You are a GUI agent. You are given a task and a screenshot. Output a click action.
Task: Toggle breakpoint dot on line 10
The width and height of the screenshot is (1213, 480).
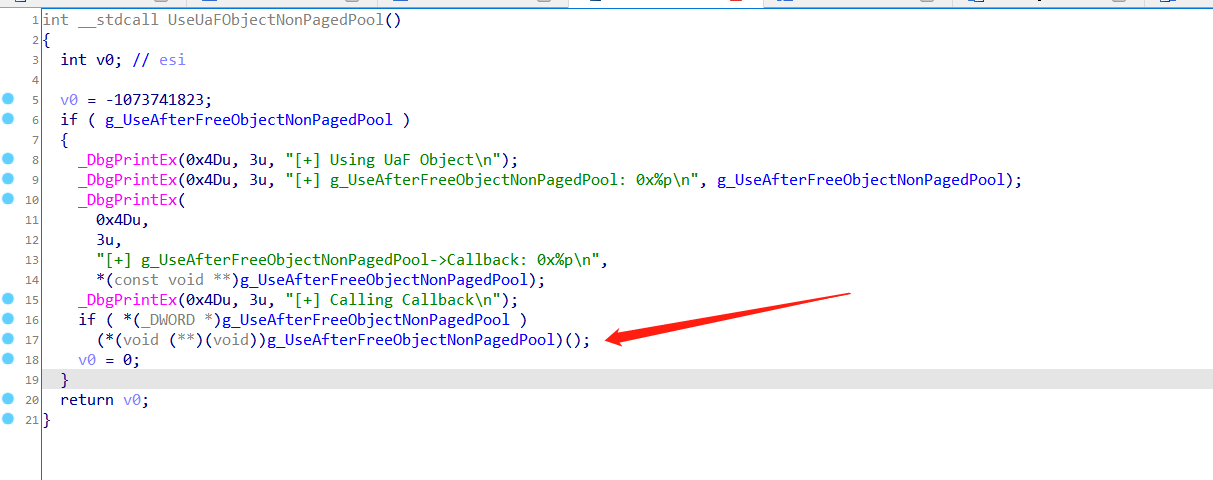pyautogui.click(x=9, y=199)
